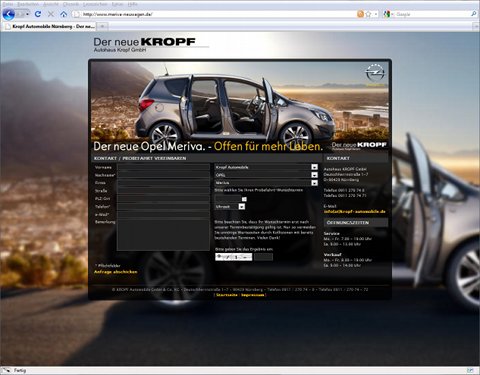Bookmark the page with the star icon
This screenshot has height=375, width=480.
pos(368,14)
